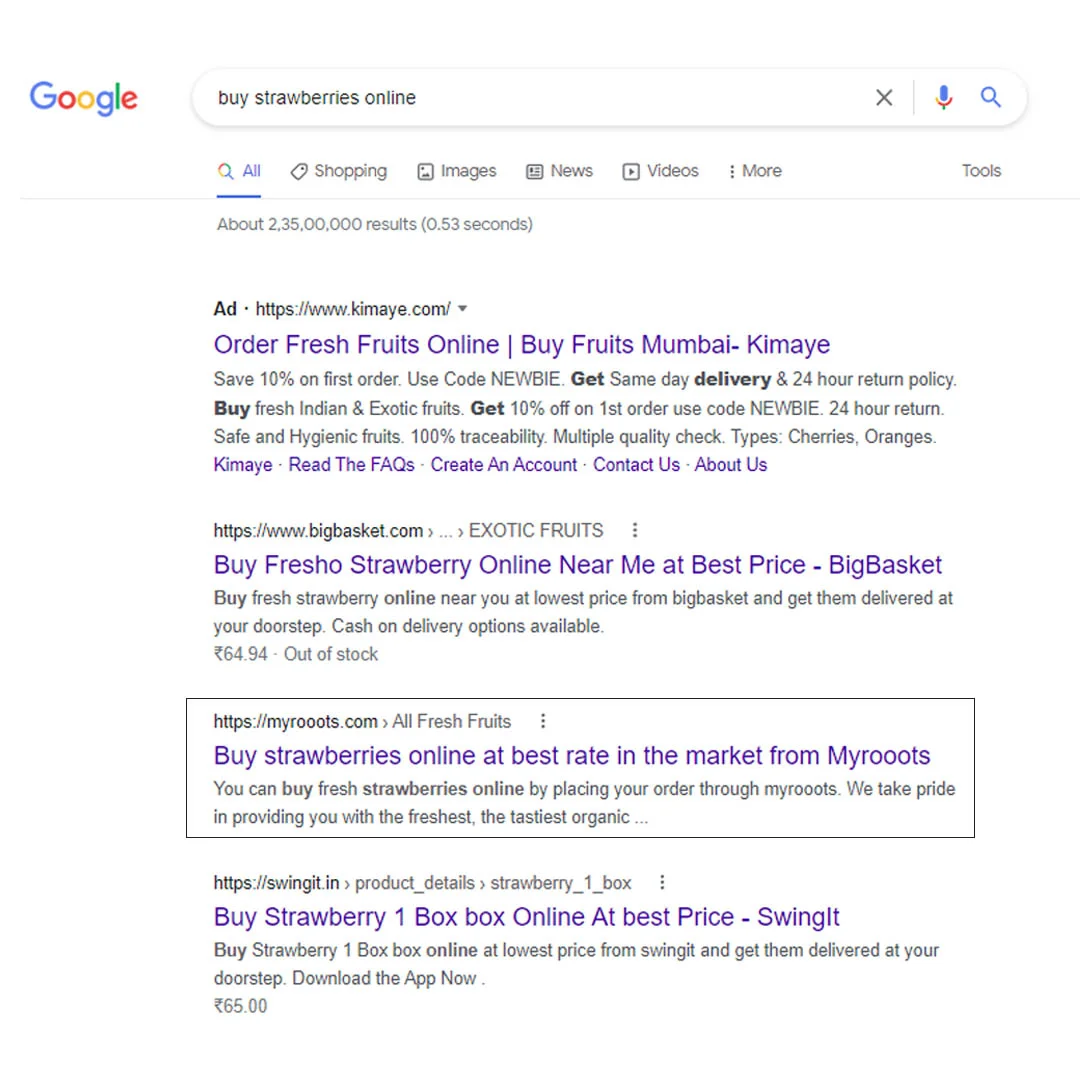The width and height of the screenshot is (1080, 1080).
Task: Click into the search input field
Action: tap(530, 98)
